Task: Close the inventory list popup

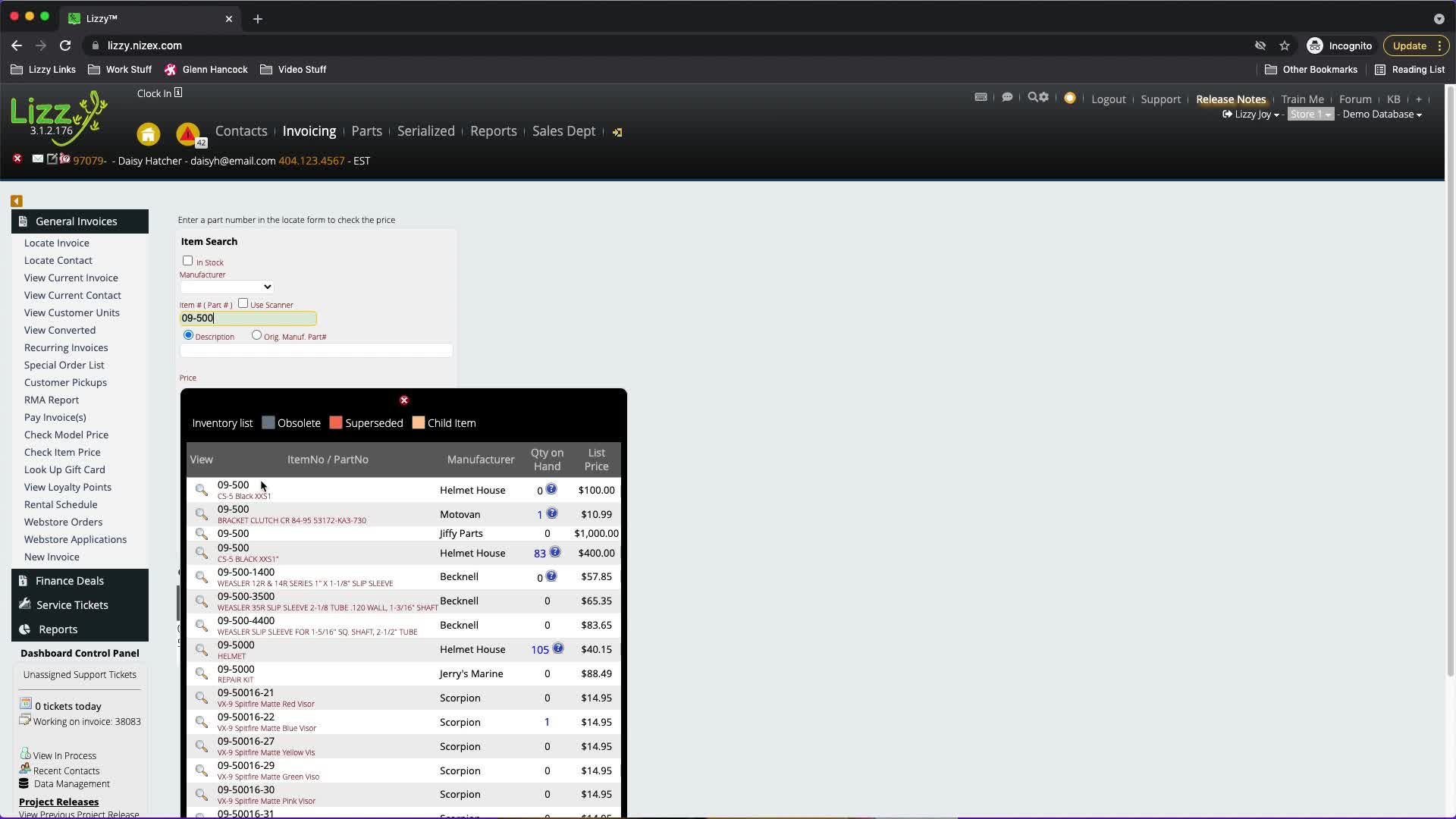Action: click(x=404, y=400)
